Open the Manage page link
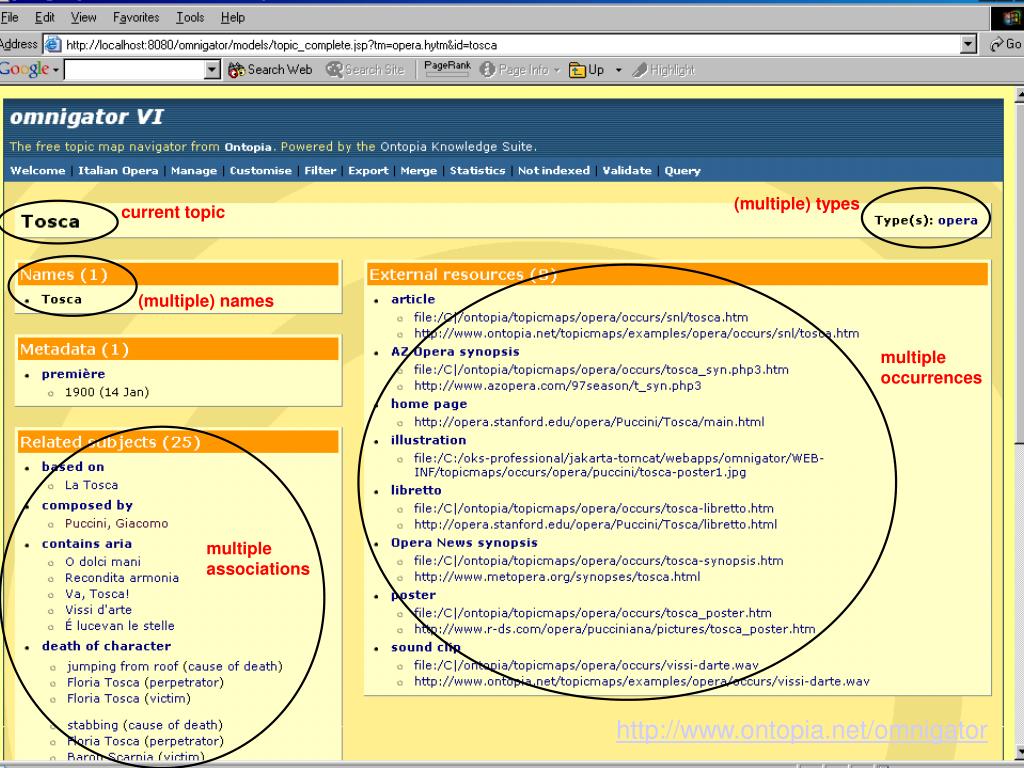The image size is (1024, 768). pos(194,170)
